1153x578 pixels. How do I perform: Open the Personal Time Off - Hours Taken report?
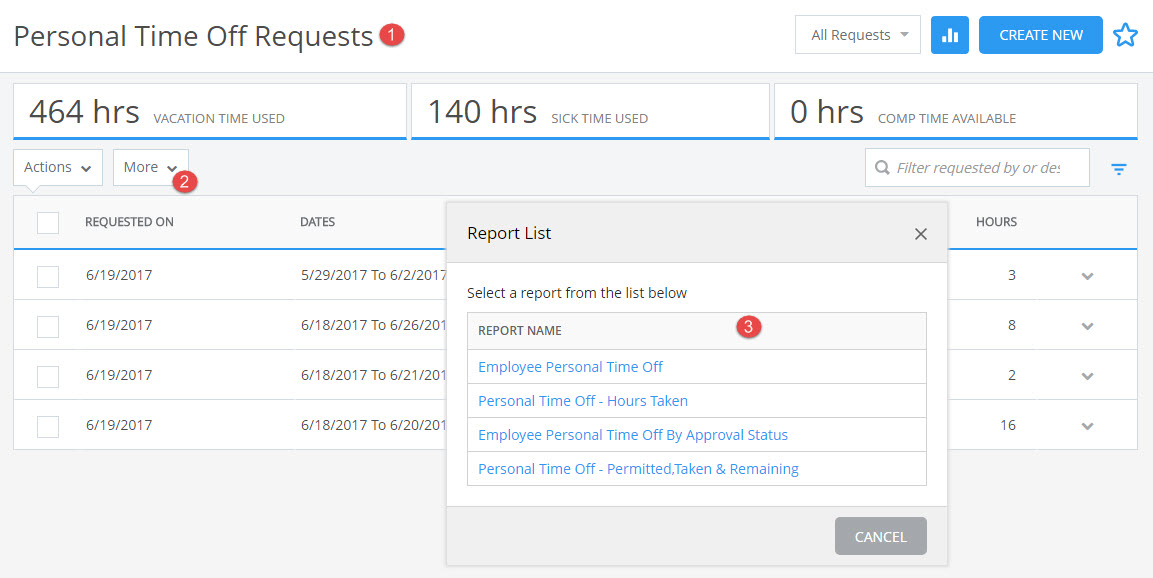tap(583, 400)
